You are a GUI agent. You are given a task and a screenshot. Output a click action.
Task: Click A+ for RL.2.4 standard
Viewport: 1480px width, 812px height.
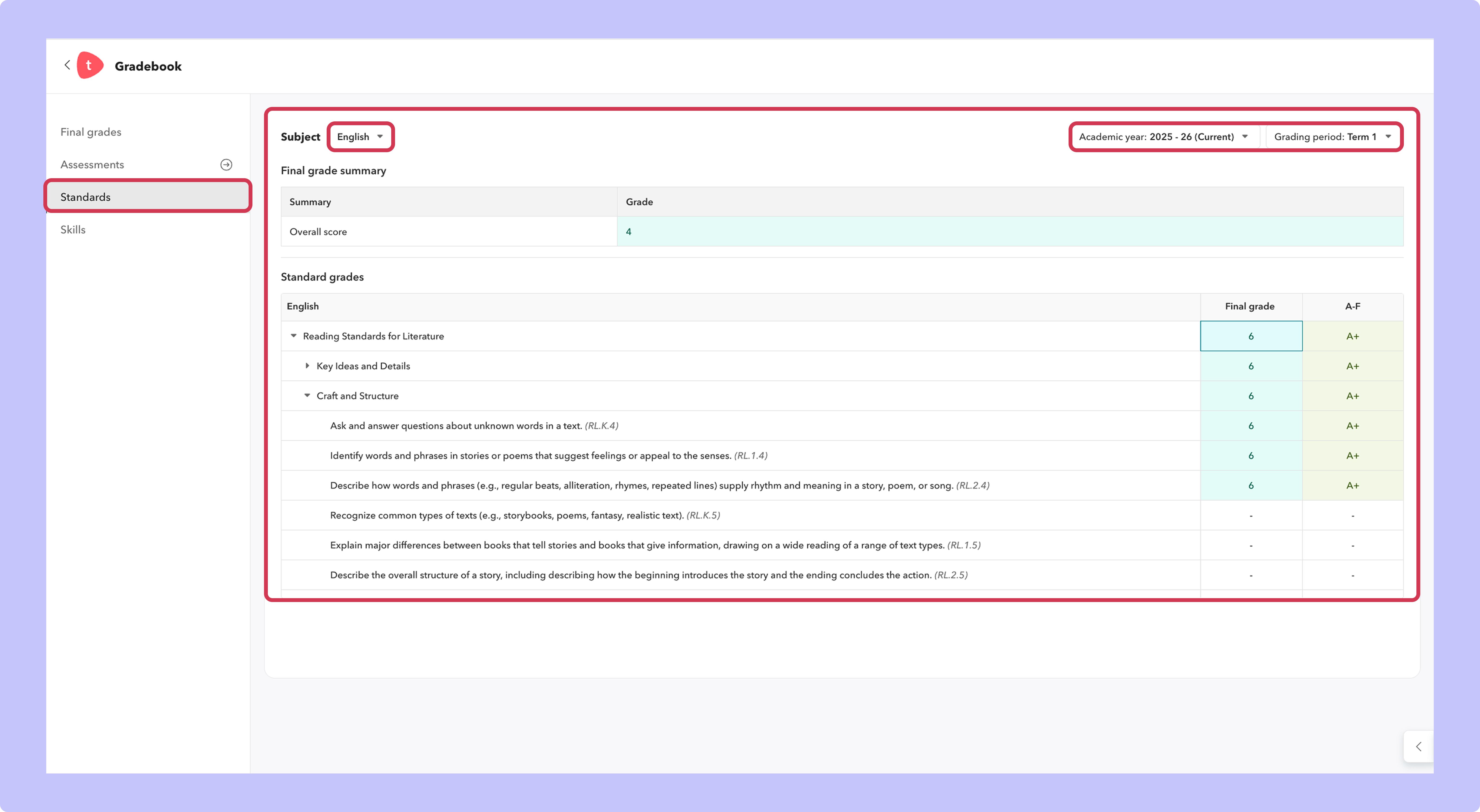[x=1353, y=485]
